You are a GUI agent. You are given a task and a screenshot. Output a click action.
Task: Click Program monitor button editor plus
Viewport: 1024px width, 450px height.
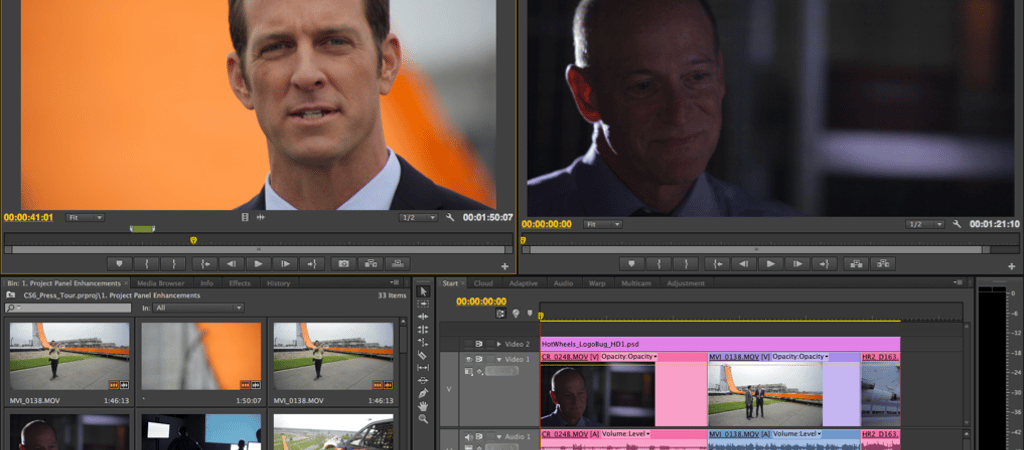[1010, 266]
